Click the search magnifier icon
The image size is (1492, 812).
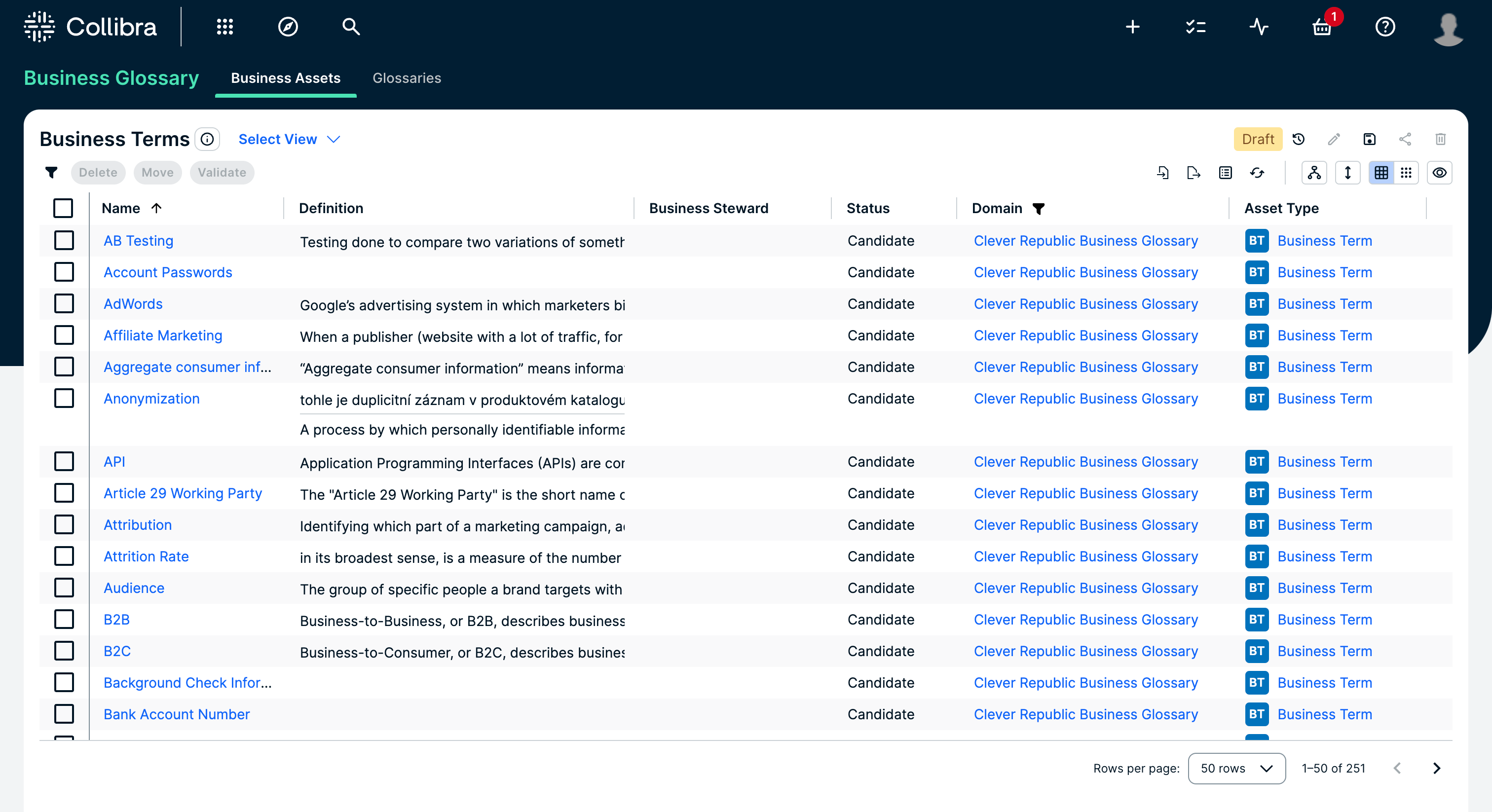[x=350, y=27]
